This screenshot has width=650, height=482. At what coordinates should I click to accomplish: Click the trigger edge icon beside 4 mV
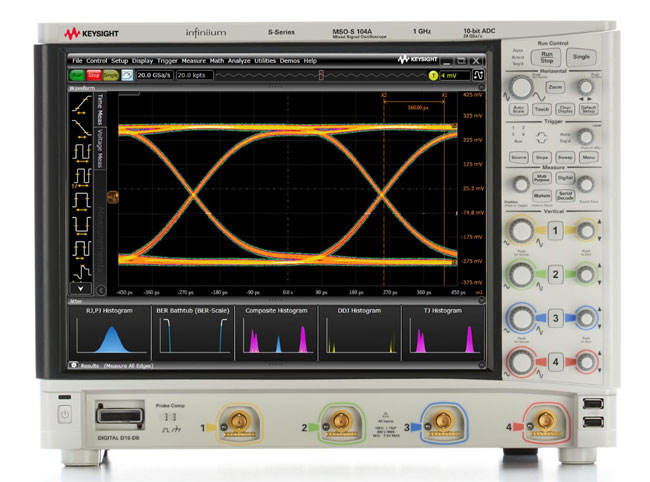tap(478, 75)
